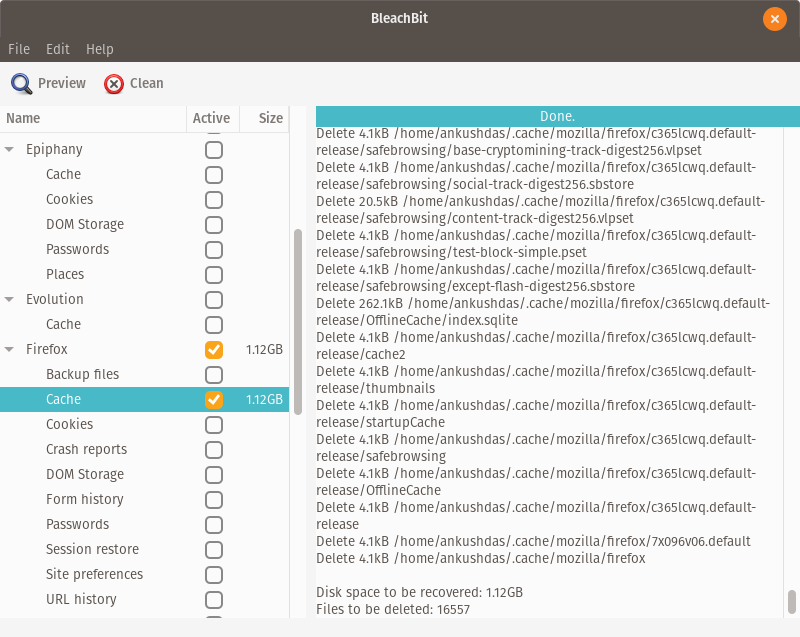Click the Clean button label
Screen dimensions: 800x637
(x=146, y=83)
